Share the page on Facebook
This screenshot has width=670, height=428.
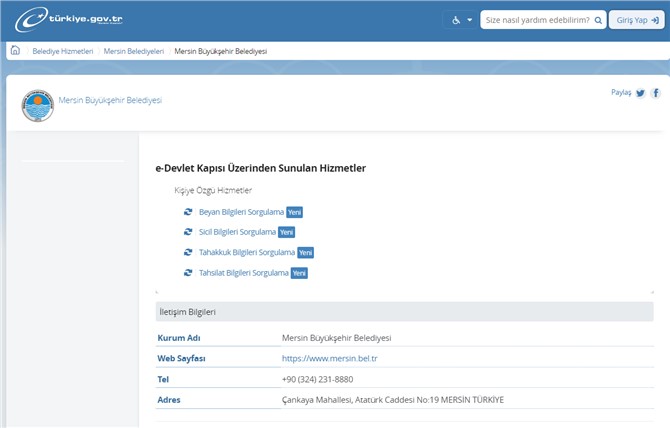[656, 93]
